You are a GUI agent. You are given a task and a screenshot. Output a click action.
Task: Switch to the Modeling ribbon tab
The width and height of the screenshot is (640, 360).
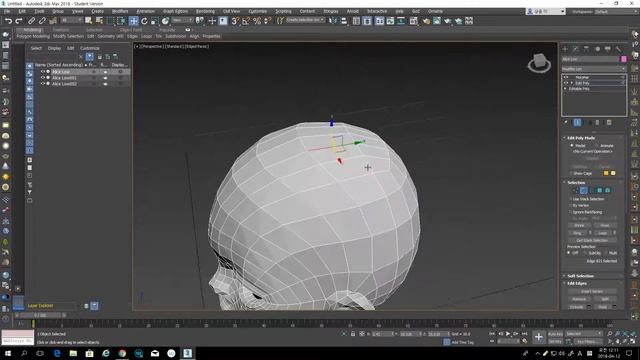[x=32, y=30]
